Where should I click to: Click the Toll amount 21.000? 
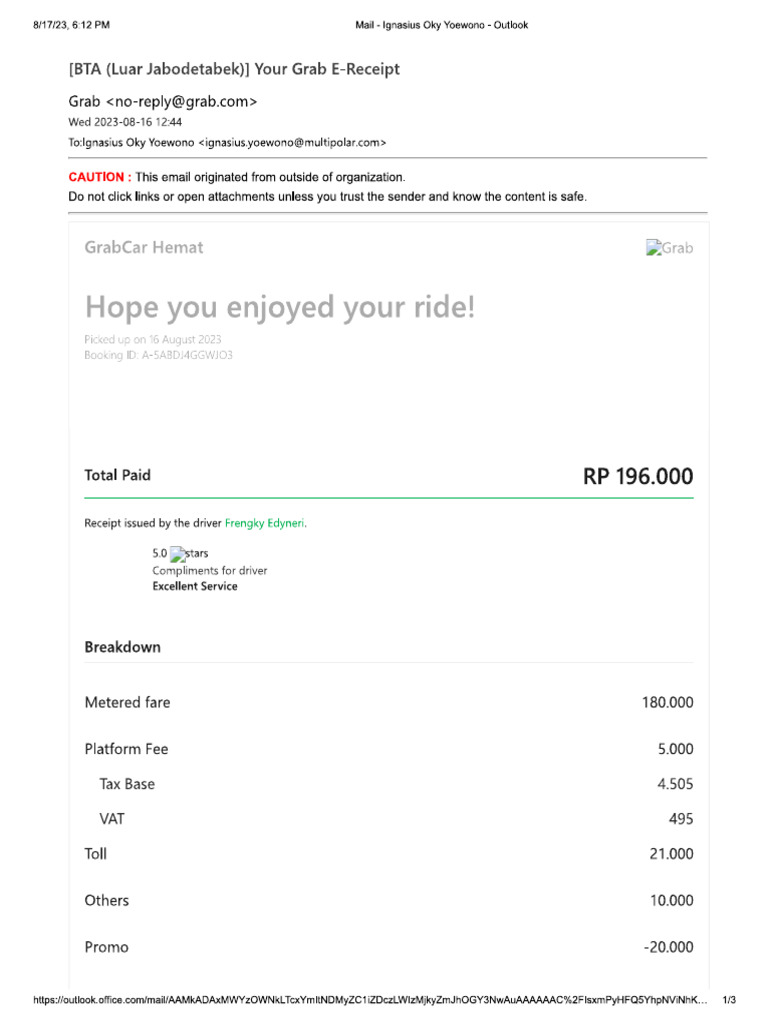coord(671,854)
